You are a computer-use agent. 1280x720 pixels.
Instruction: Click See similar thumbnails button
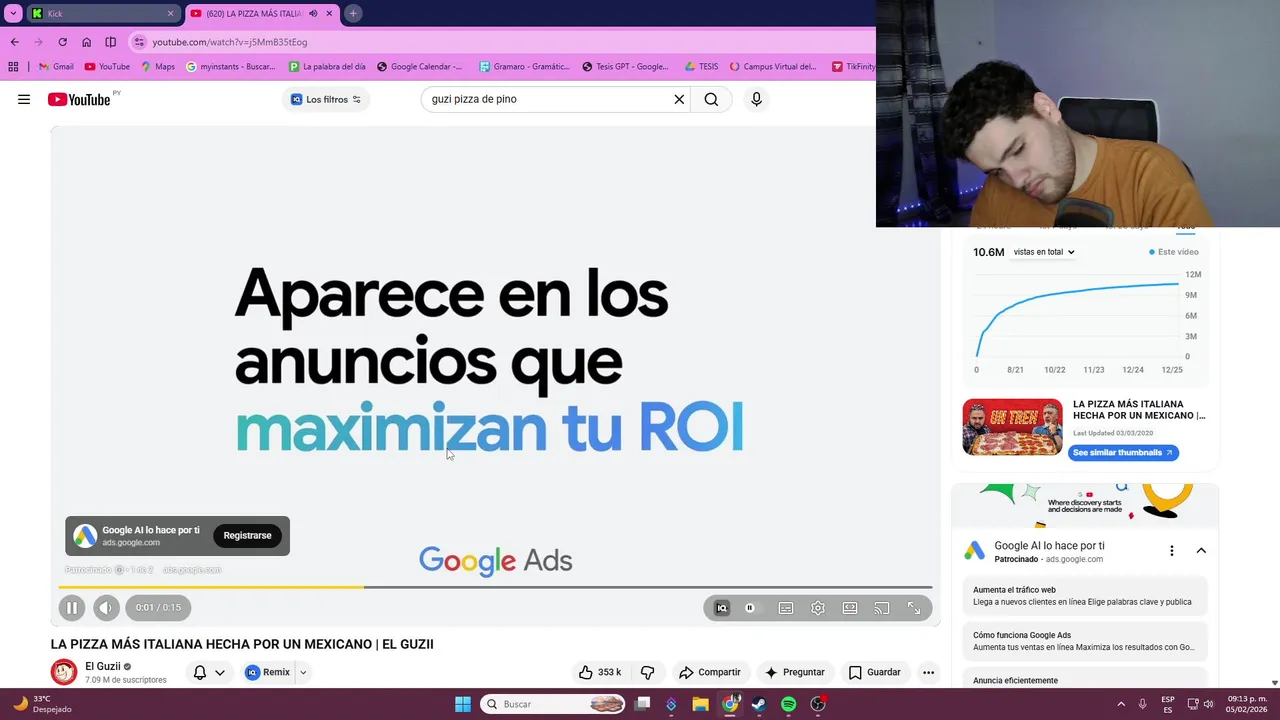pos(1123,453)
